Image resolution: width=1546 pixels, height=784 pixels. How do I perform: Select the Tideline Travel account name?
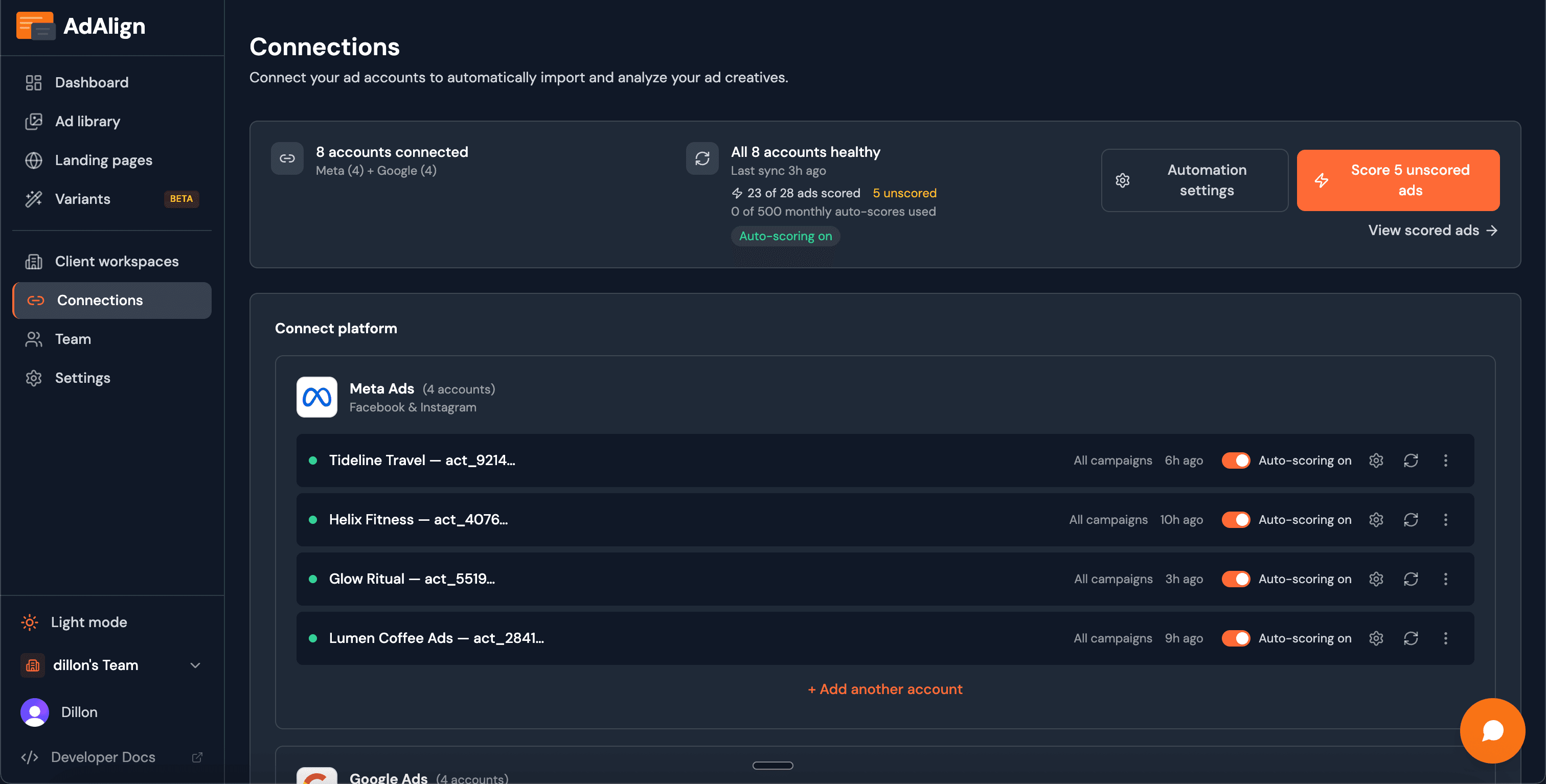[x=421, y=460]
